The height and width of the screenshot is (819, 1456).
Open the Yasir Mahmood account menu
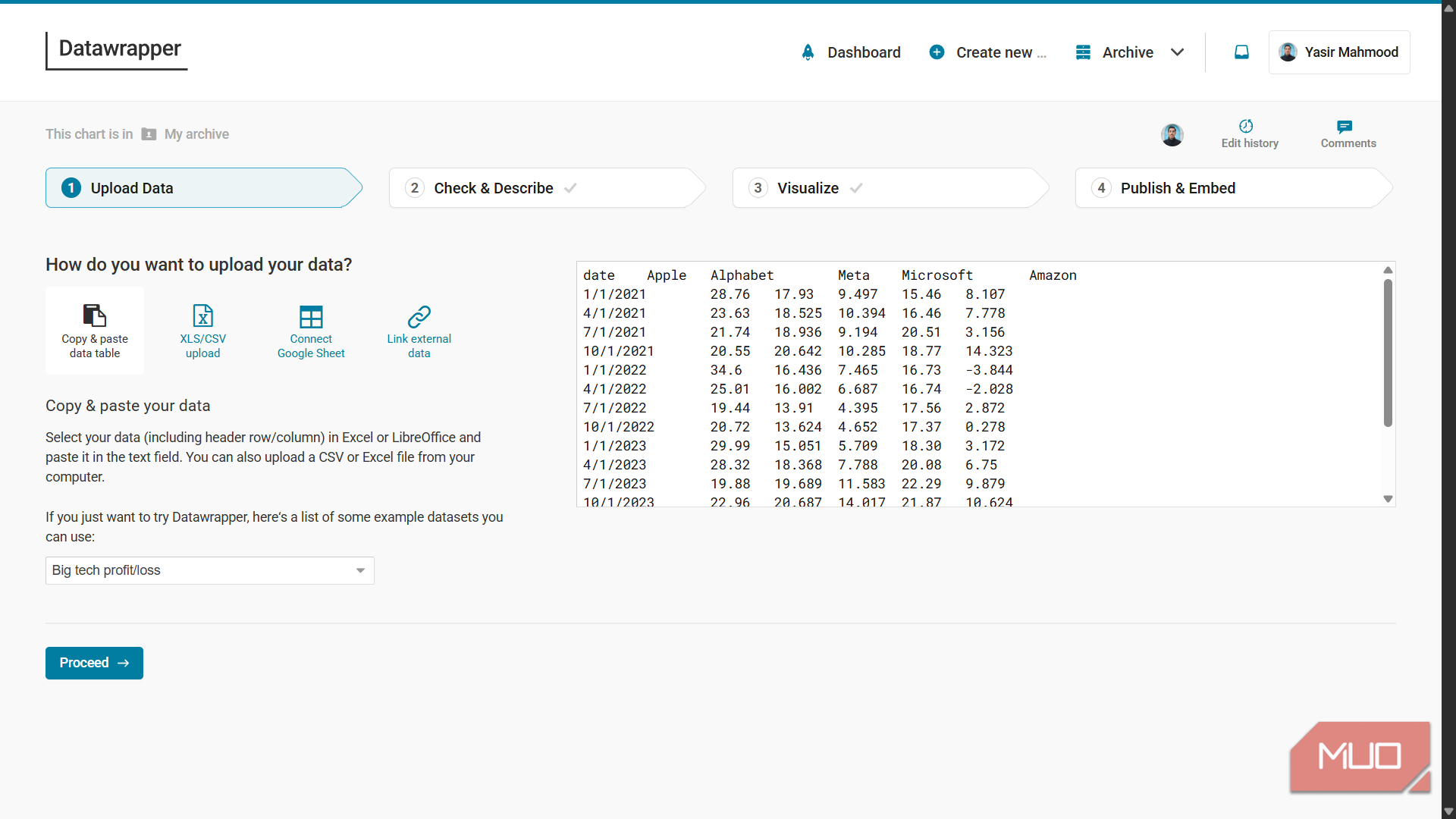click(x=1339, y=52)
